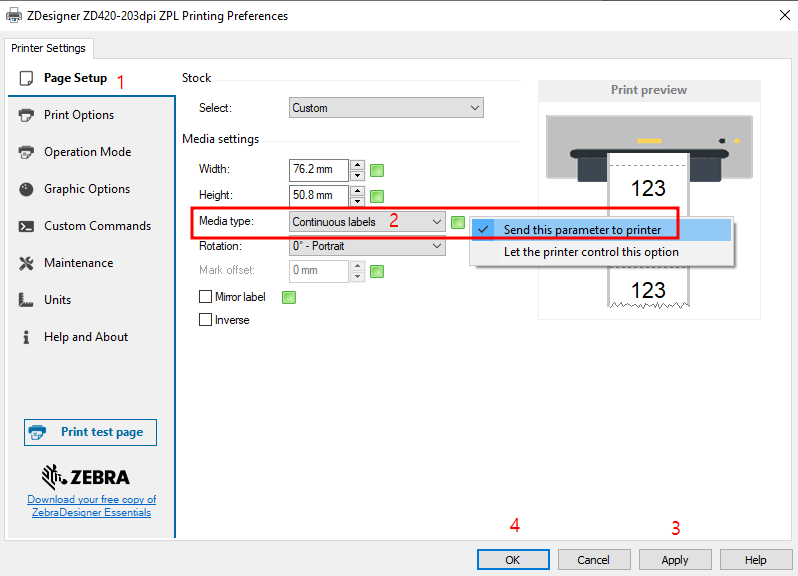
Task: Toggle the Inverse checkbox
Action: pyautogui.click(x=206, y=320)
